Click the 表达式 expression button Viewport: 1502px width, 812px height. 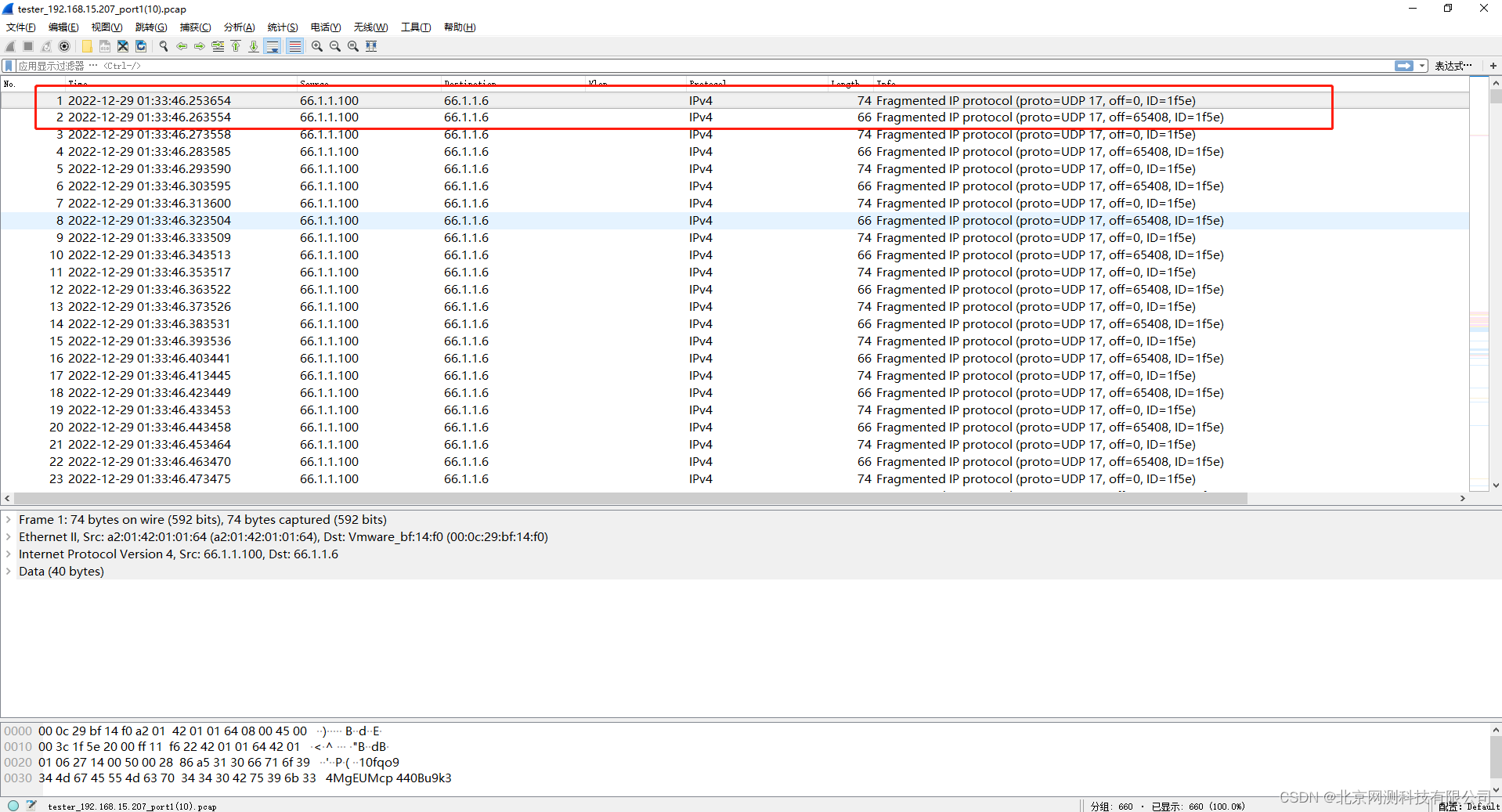coord(1453,66)
